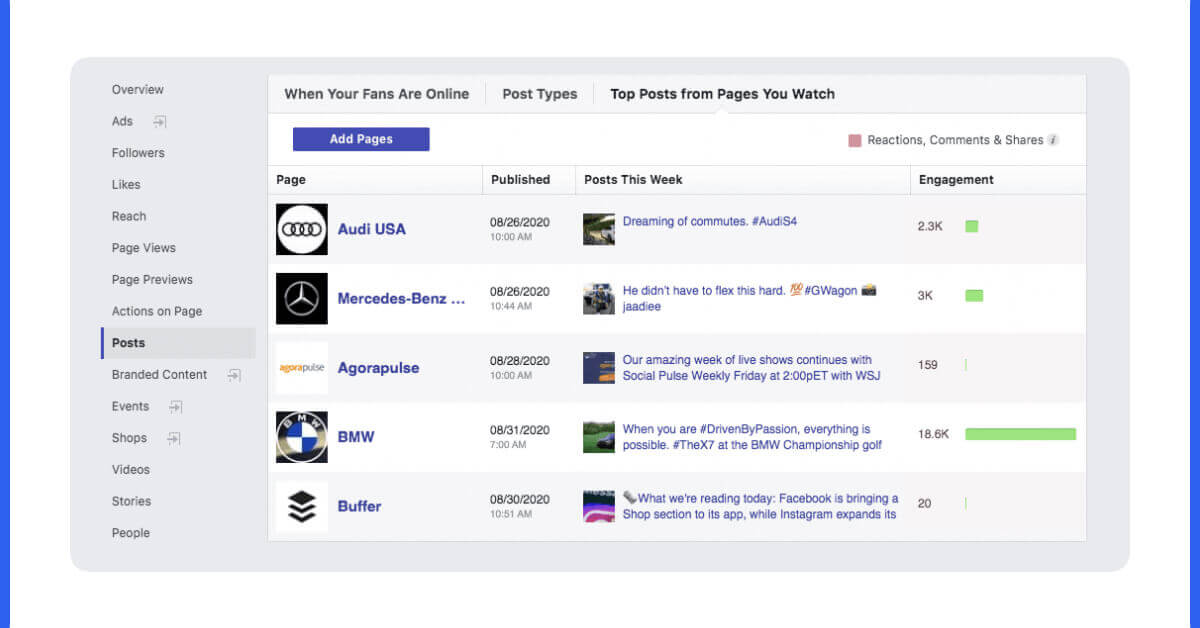Open Ads in the sidebar
This screenshot has height=628, width=1200.
click(122, 122)
